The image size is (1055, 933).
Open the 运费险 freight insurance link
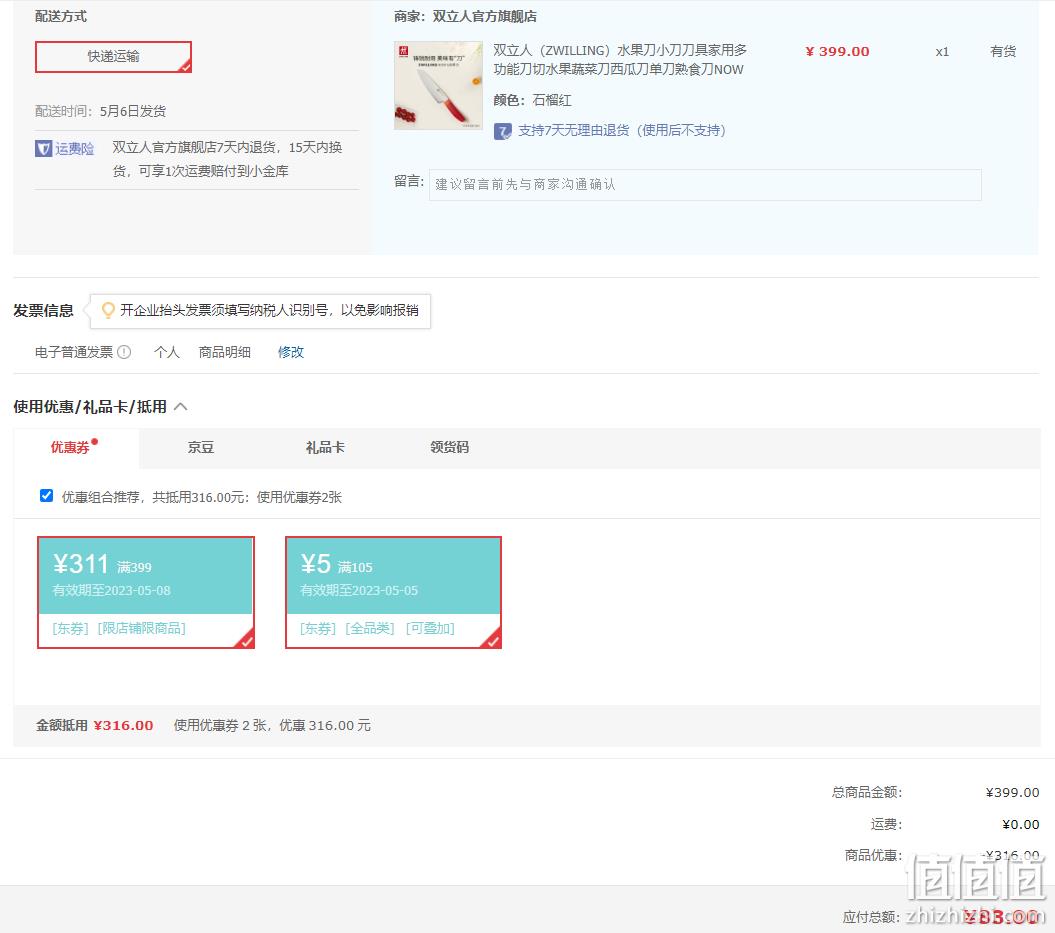(74, 148)
